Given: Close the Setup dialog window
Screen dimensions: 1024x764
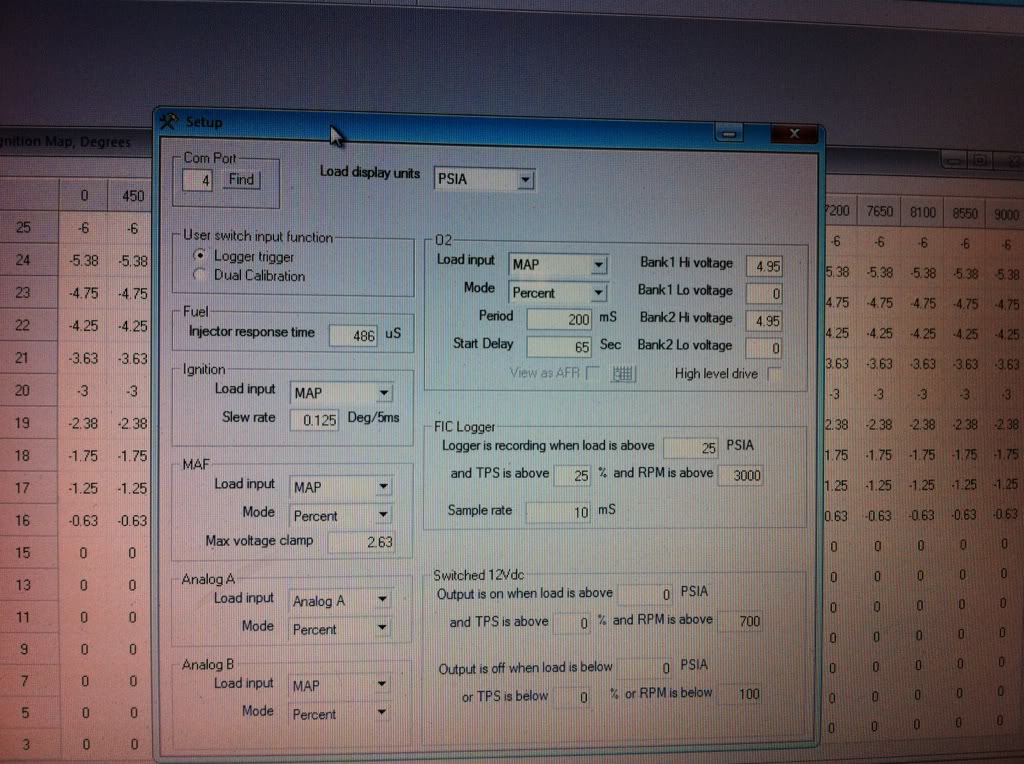Looking at the screenshot, I should (795, 134).
